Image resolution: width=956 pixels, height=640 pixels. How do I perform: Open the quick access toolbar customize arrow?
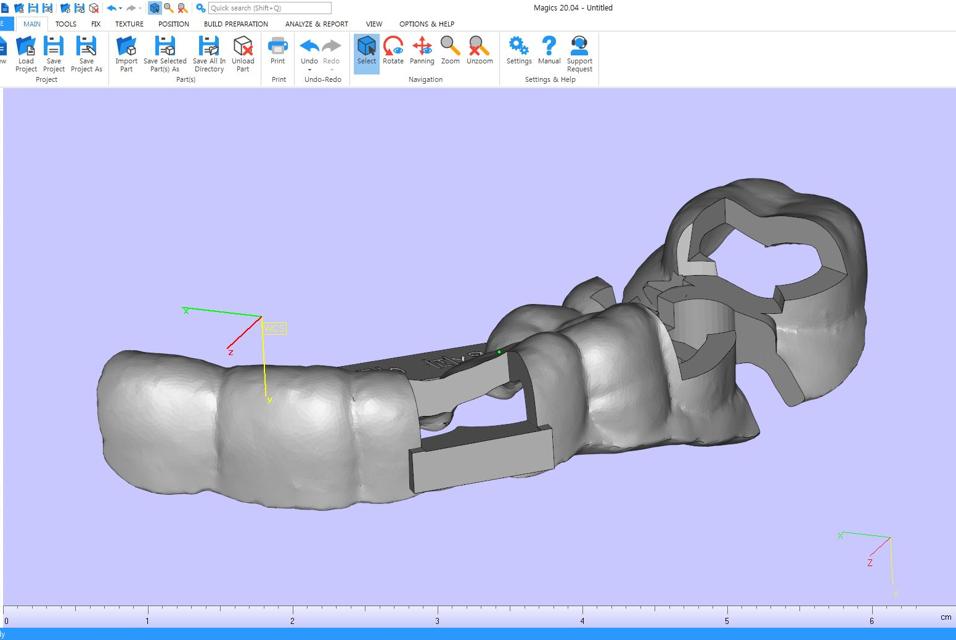pyautogui.click(x=141, y=7)
